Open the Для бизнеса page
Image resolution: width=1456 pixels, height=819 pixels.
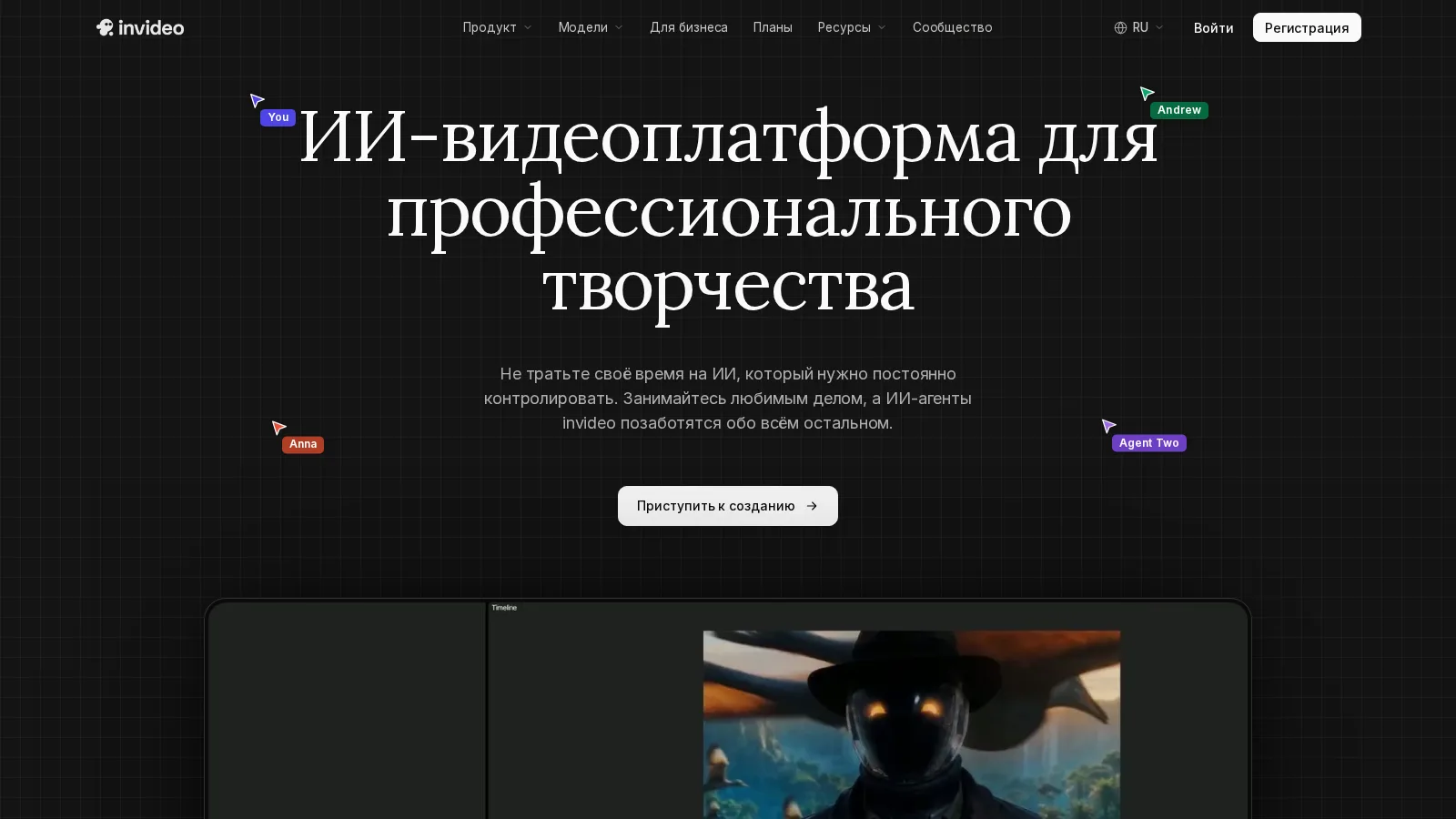[688, 27]
